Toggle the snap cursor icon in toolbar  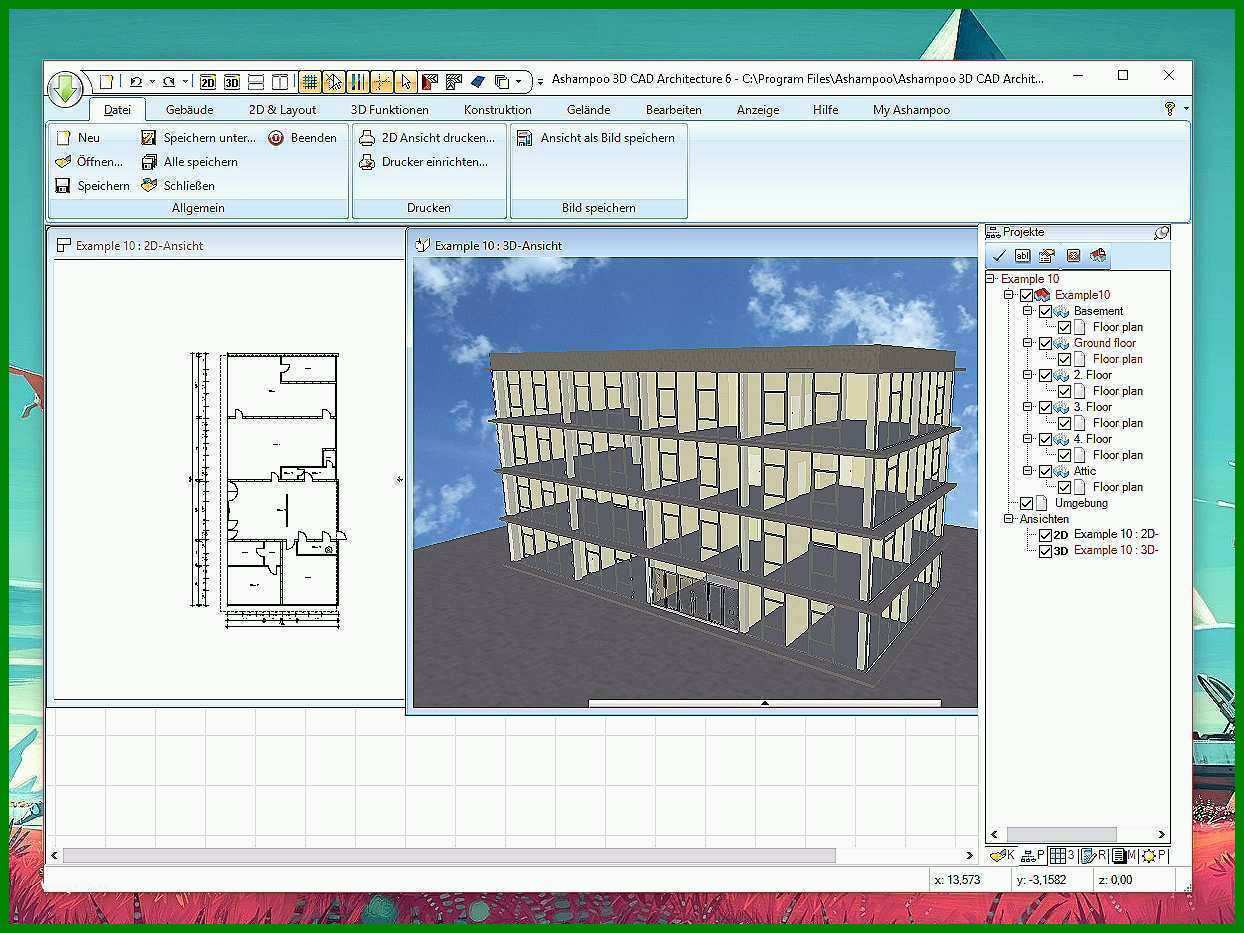point(334,82)
